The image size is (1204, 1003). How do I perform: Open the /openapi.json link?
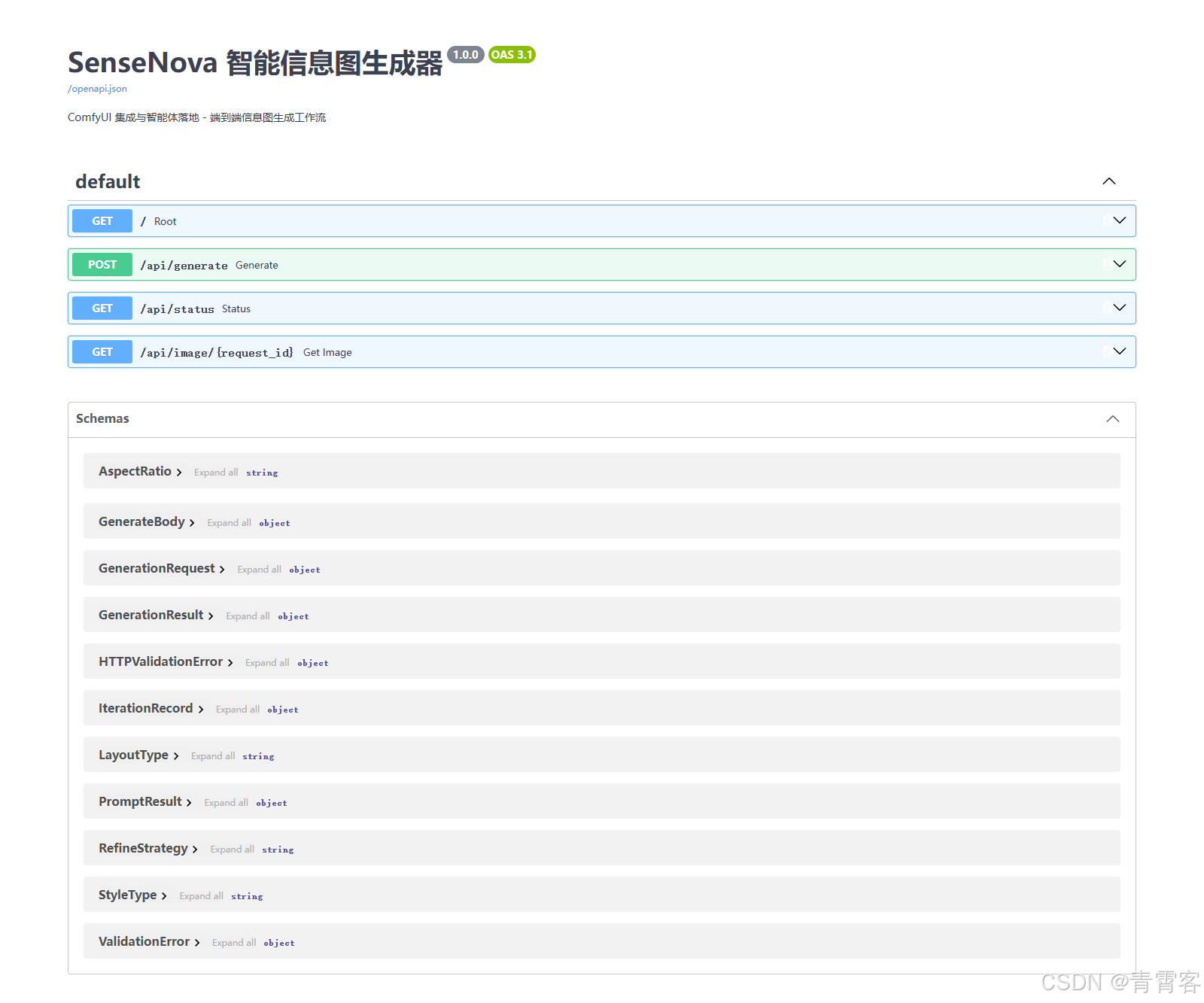[x=97, y=89]
